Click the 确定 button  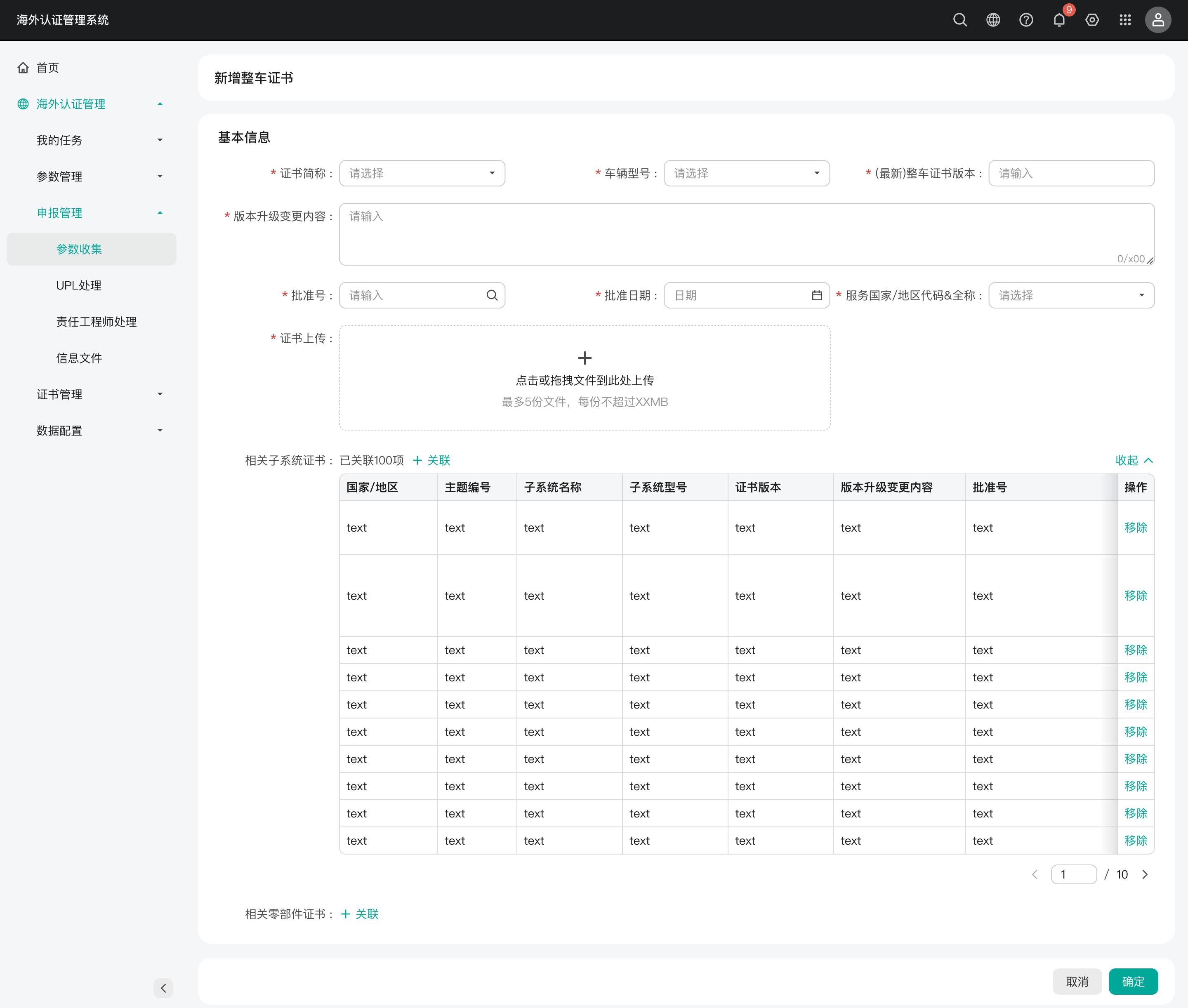point(1133,982)
